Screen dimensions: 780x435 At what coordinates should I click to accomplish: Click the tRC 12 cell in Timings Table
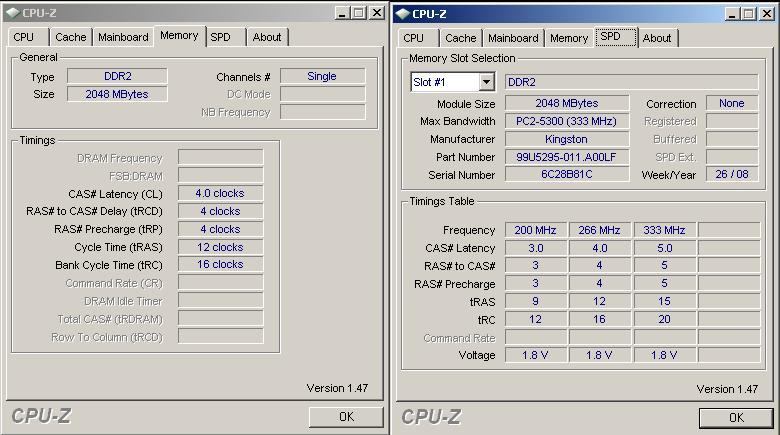point(536,319)
